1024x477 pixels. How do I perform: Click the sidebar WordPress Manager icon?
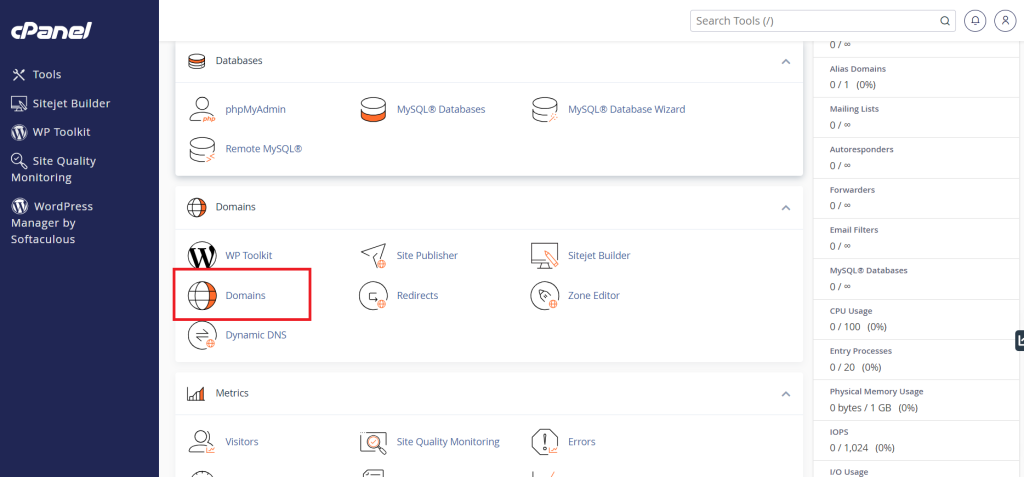pyautogui.click(x=20, y=206)
